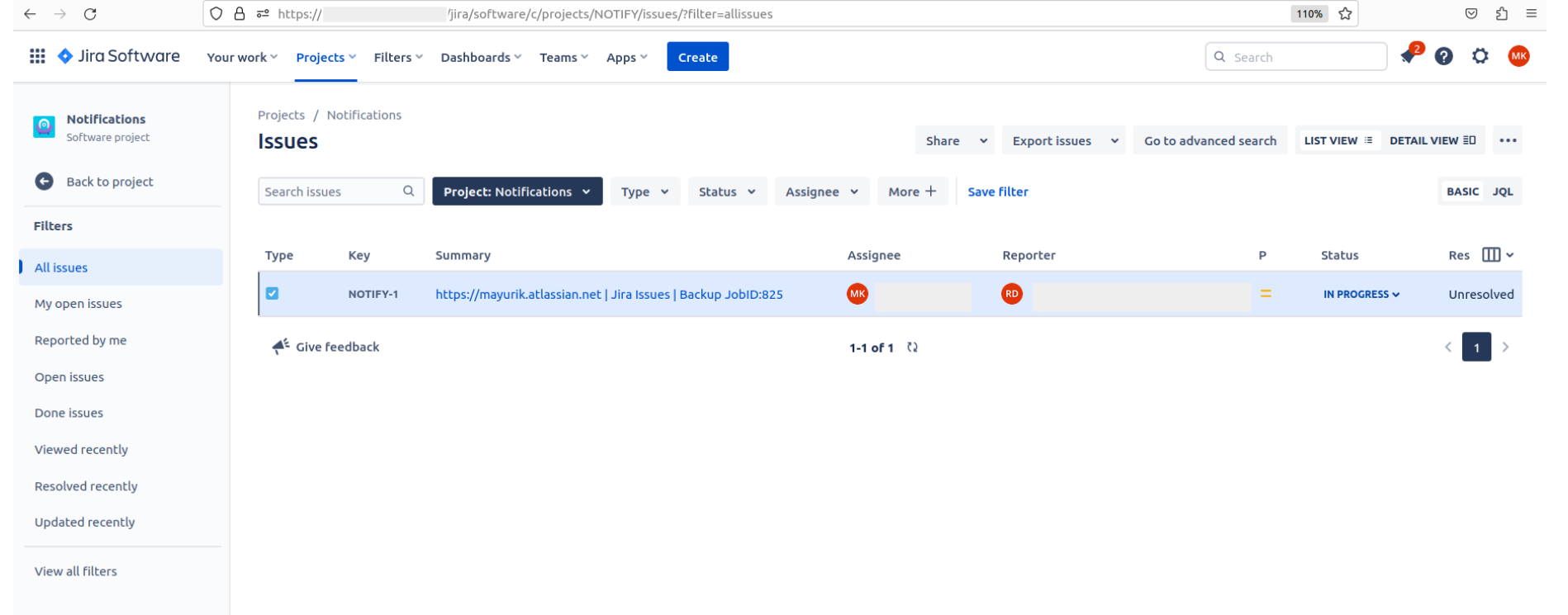Click the Save filter link
Screen dimensions: 1568x615
point(997,192)
